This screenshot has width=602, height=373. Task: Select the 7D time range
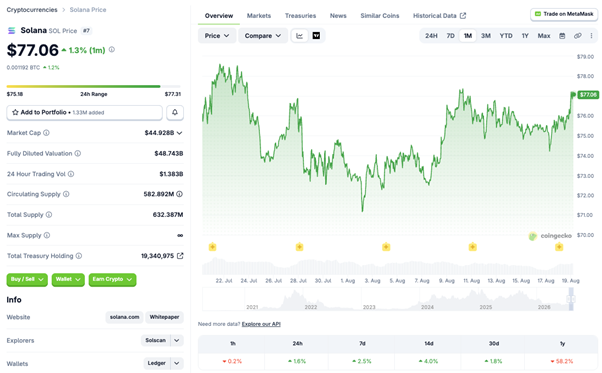(x=450, y=36)
